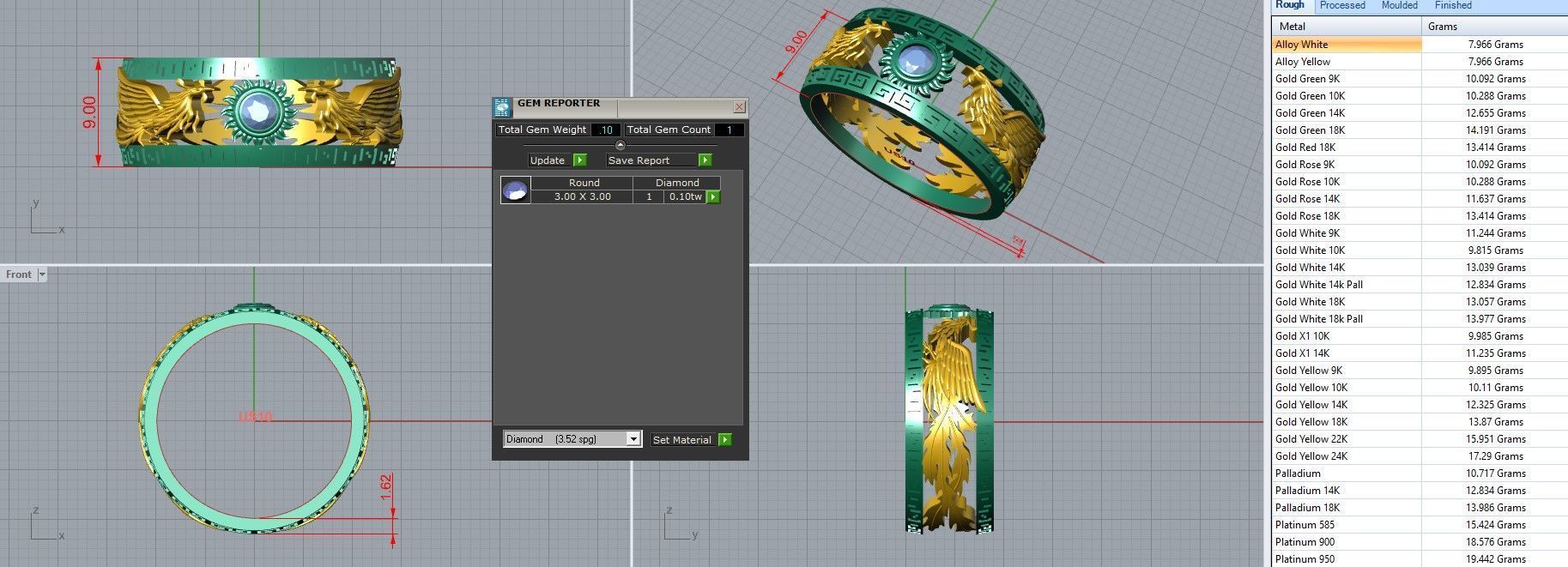1568x567 pixels.
Task: Select the Gold Rose 18K row
Action: pos(1420,216)
